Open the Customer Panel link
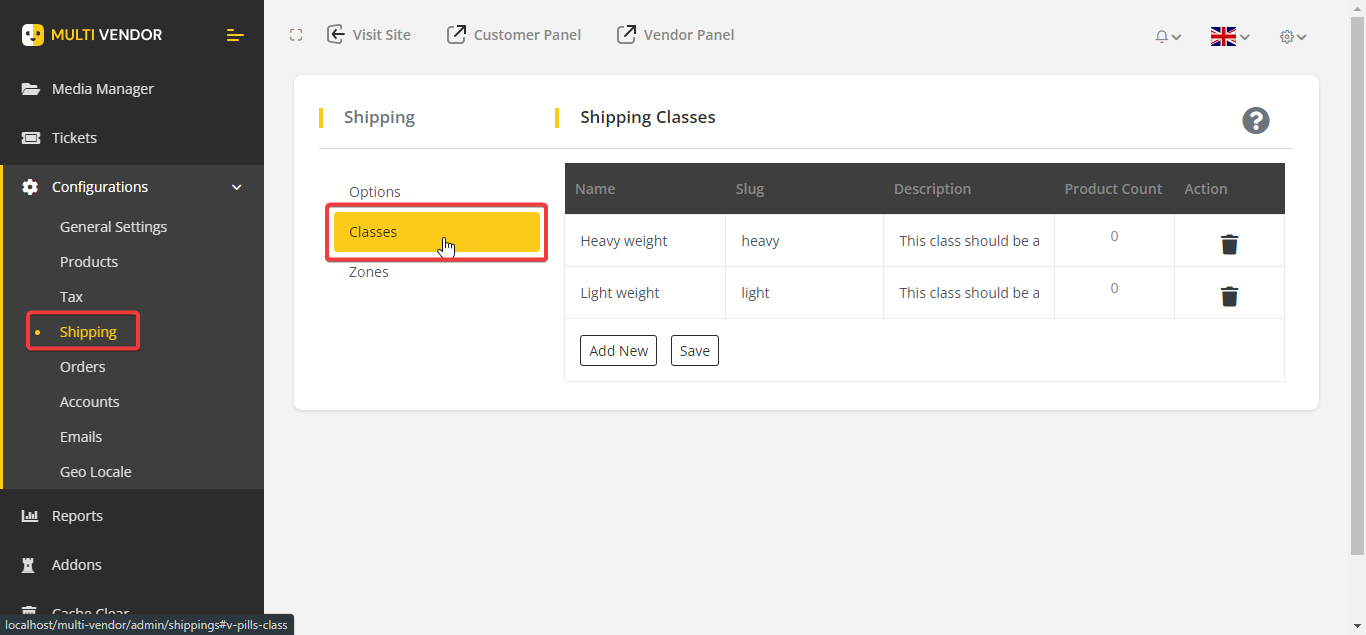This screenshot has height=635, width=1366. (514, 34)
